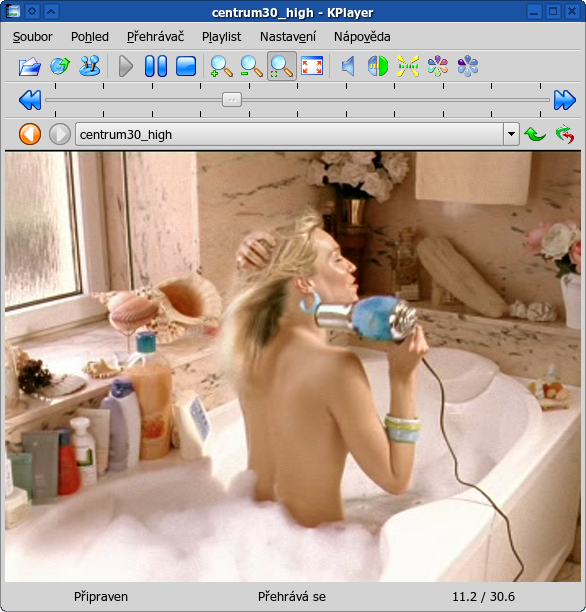Screen dimensions: 586x612
Task: Toggle the volume speaker icon
Action: [347, 66]
